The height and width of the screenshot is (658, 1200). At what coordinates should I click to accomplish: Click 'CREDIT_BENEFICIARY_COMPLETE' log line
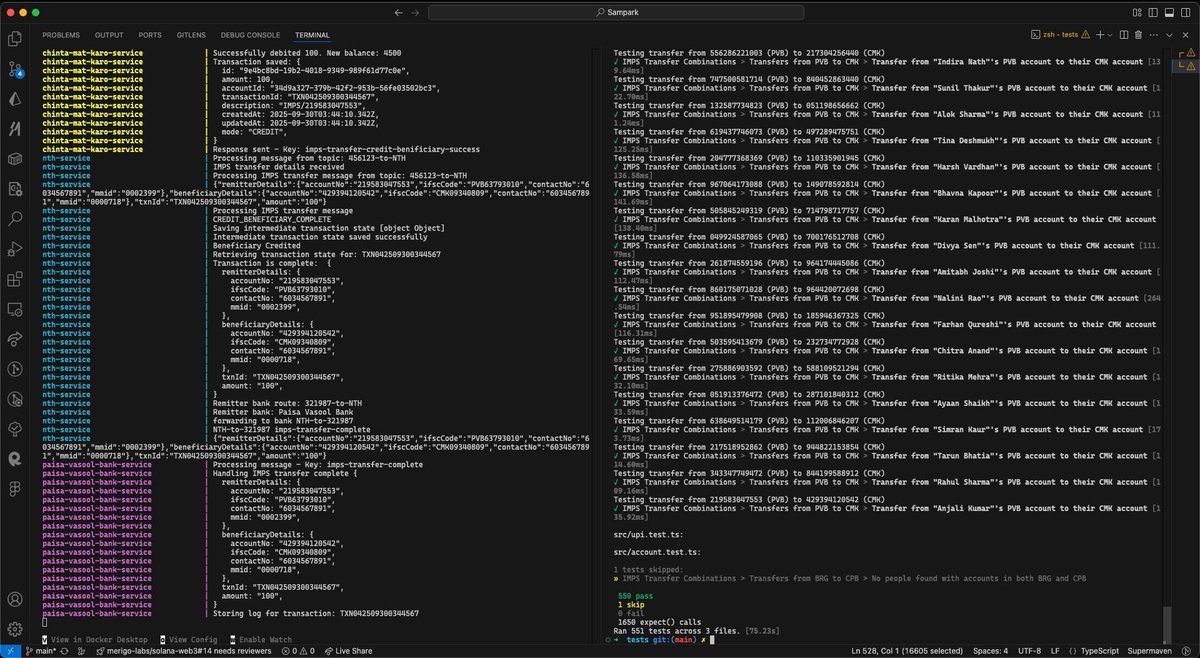point(270,220)
